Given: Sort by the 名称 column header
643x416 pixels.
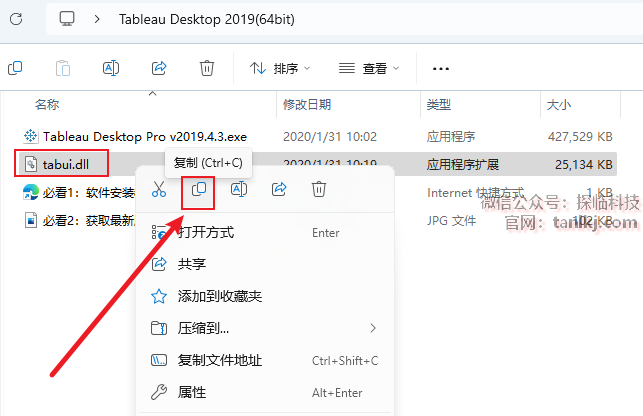Looking at the screenshot, I should pos(47,105).
